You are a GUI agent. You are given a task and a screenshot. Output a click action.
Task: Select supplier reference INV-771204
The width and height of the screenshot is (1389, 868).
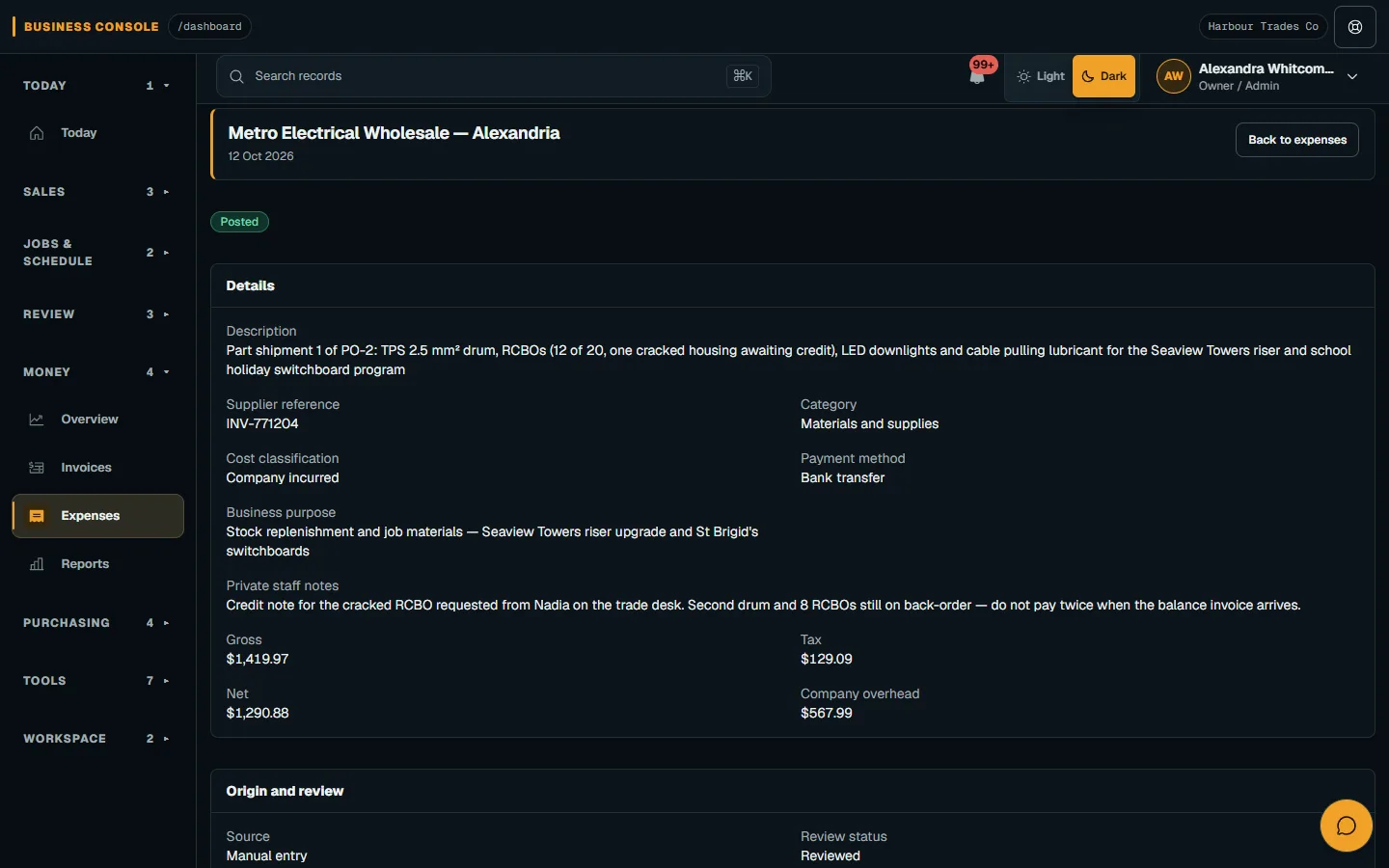pyautogui.click(x=262, y=423)
